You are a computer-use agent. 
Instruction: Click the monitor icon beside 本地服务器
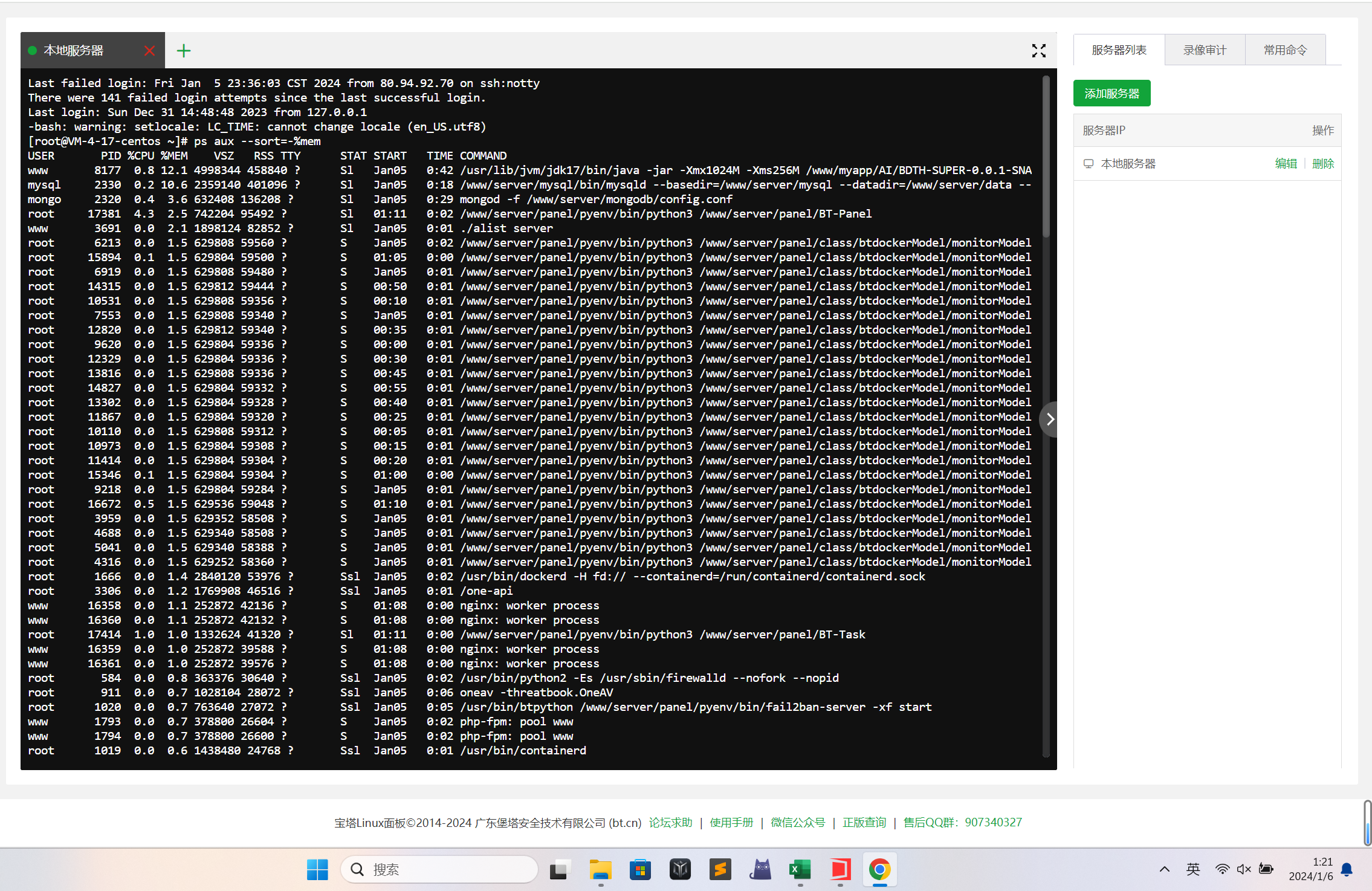[x=1089, y=164]
